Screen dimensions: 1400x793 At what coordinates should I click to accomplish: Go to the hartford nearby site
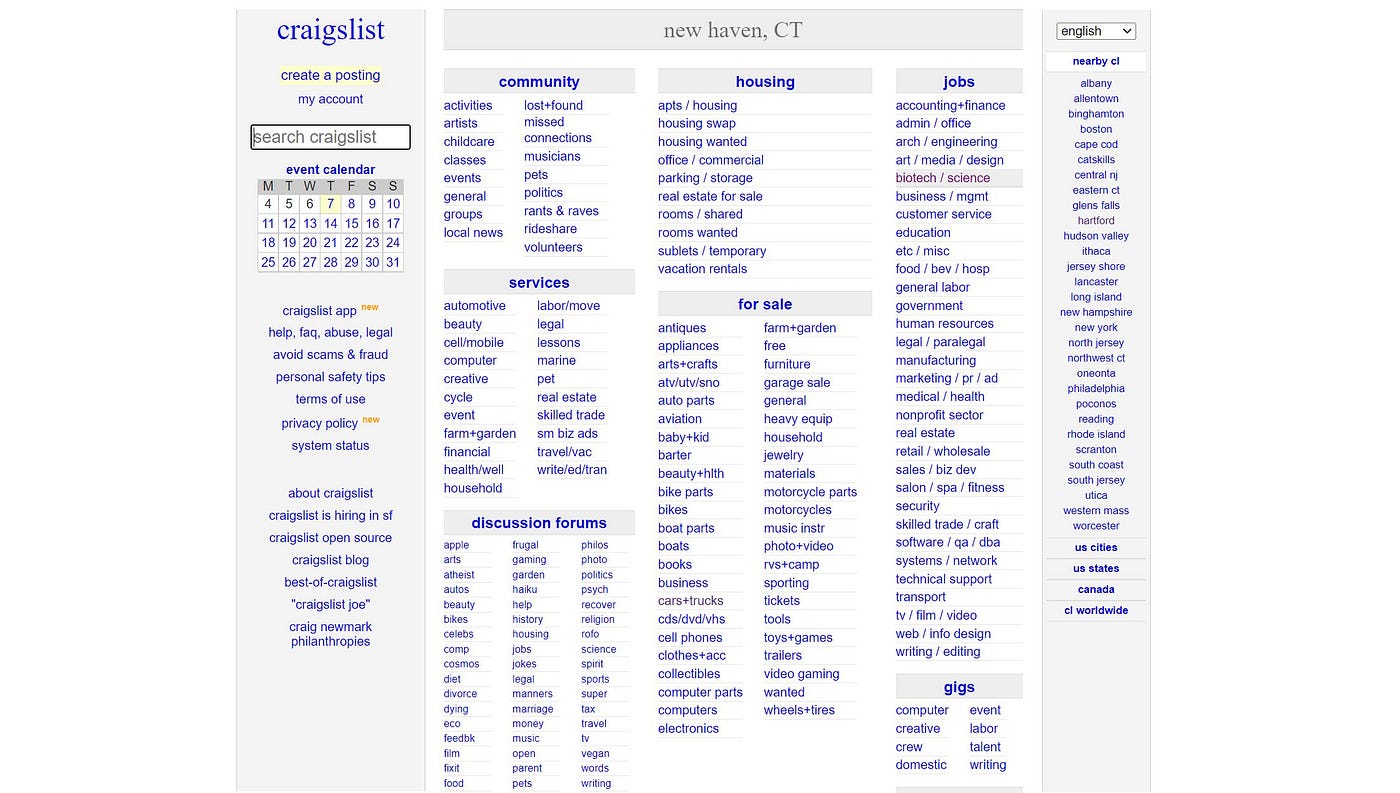tap(1096, 221)
